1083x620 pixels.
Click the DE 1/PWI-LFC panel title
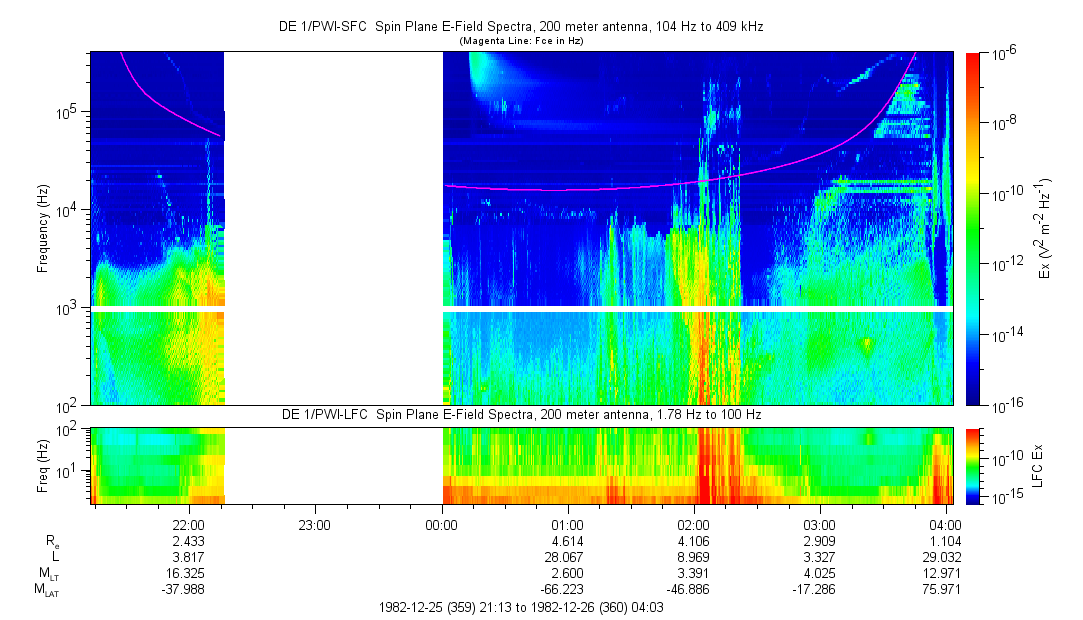click(520, 414)
